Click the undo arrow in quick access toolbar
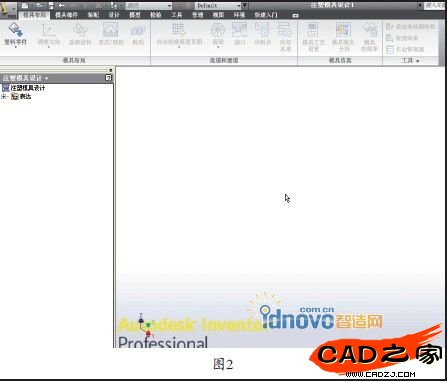Viewport: 447px width, 382px height. coord(61,5)
